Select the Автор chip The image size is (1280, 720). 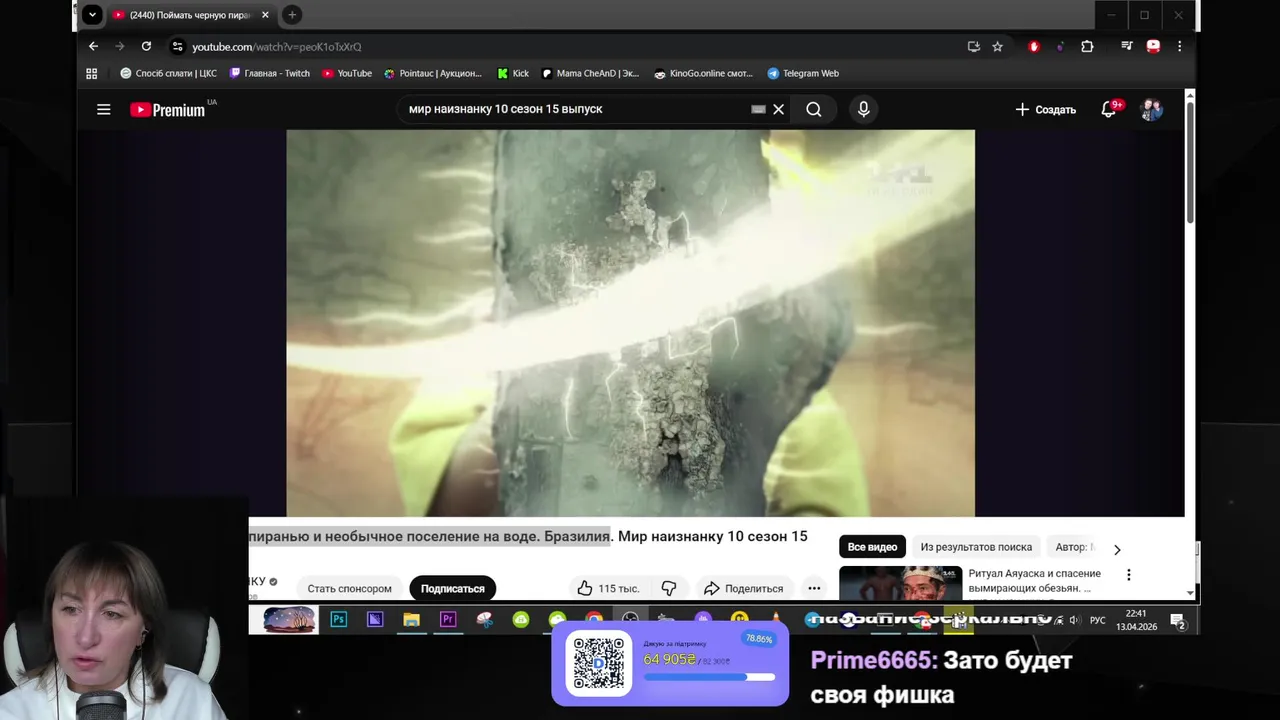tap(1075, 547)
